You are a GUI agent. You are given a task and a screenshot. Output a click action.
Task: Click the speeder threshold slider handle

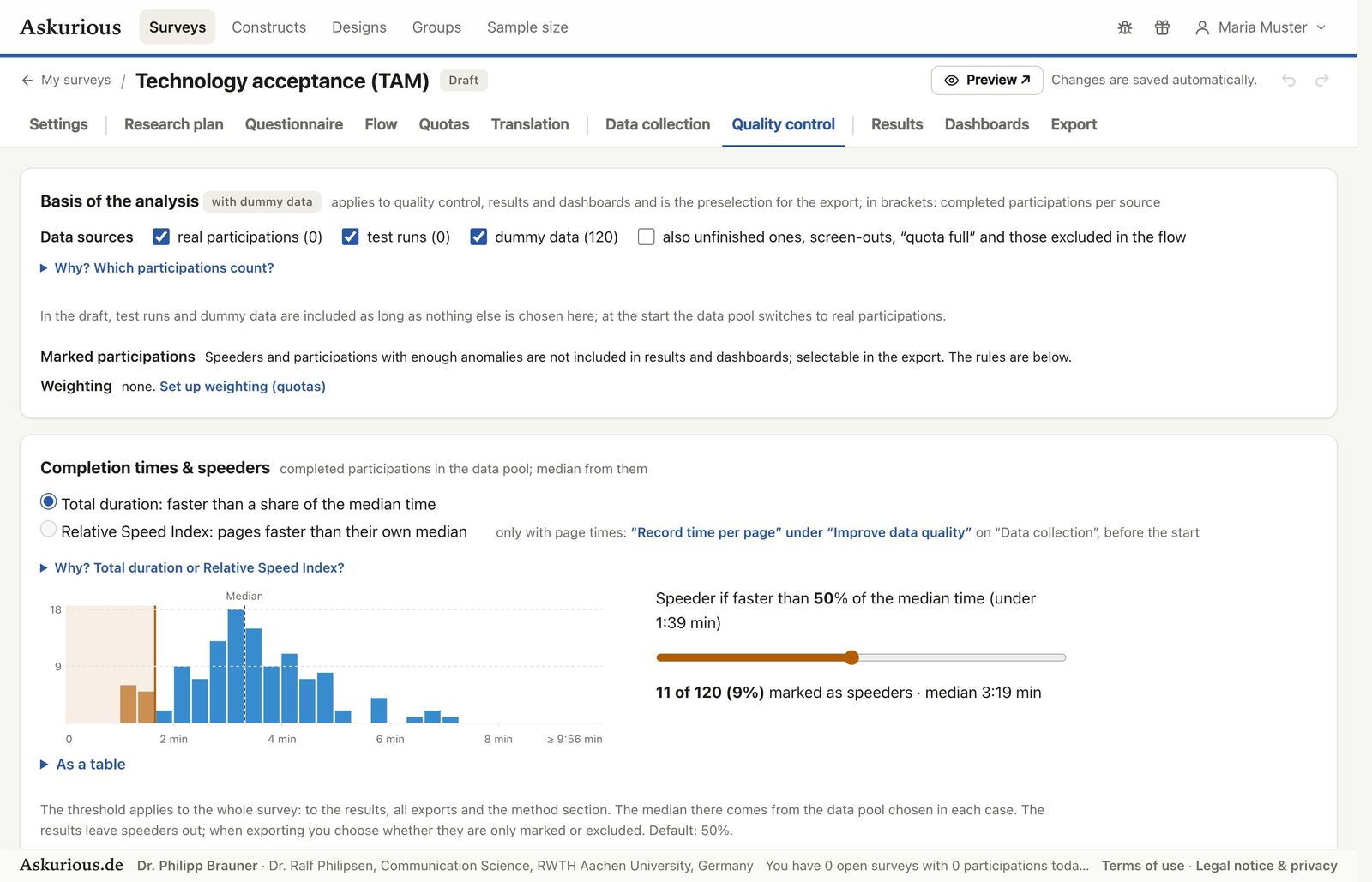pos(851,657)
